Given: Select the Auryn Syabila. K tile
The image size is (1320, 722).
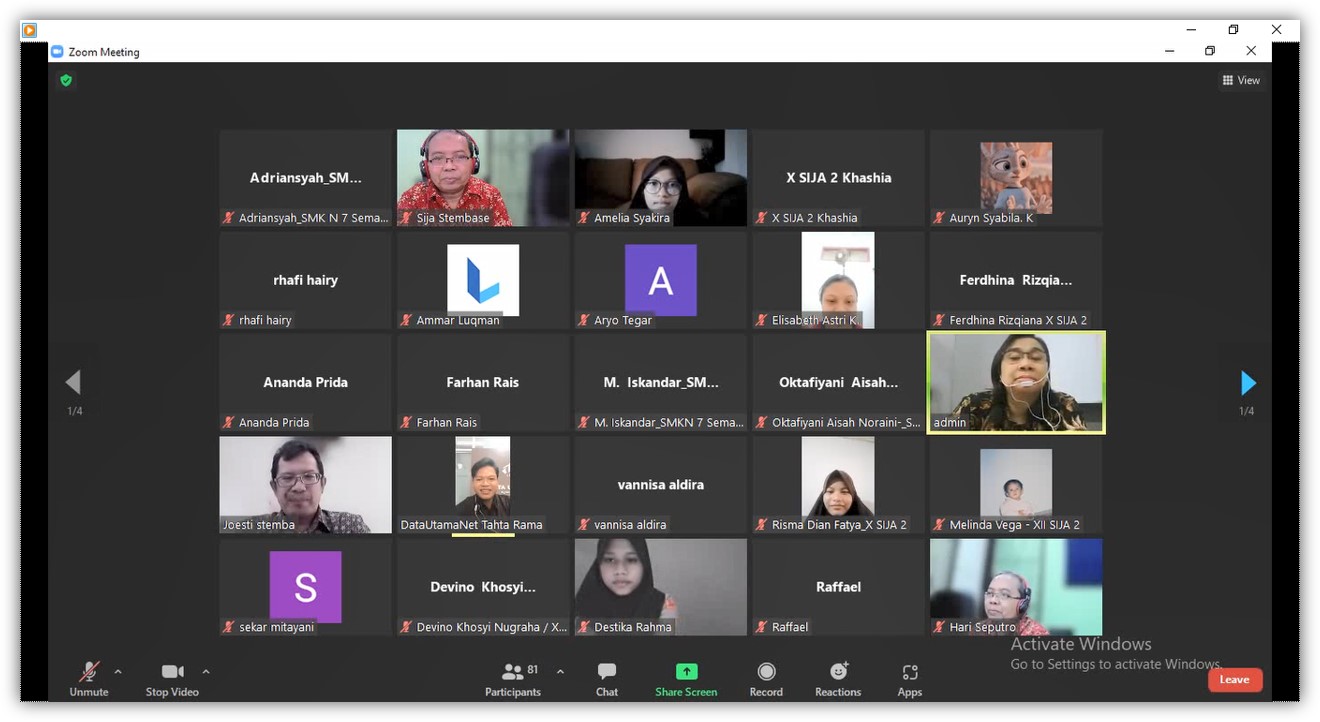Looking at the screenshot, I should (1016, 178).
